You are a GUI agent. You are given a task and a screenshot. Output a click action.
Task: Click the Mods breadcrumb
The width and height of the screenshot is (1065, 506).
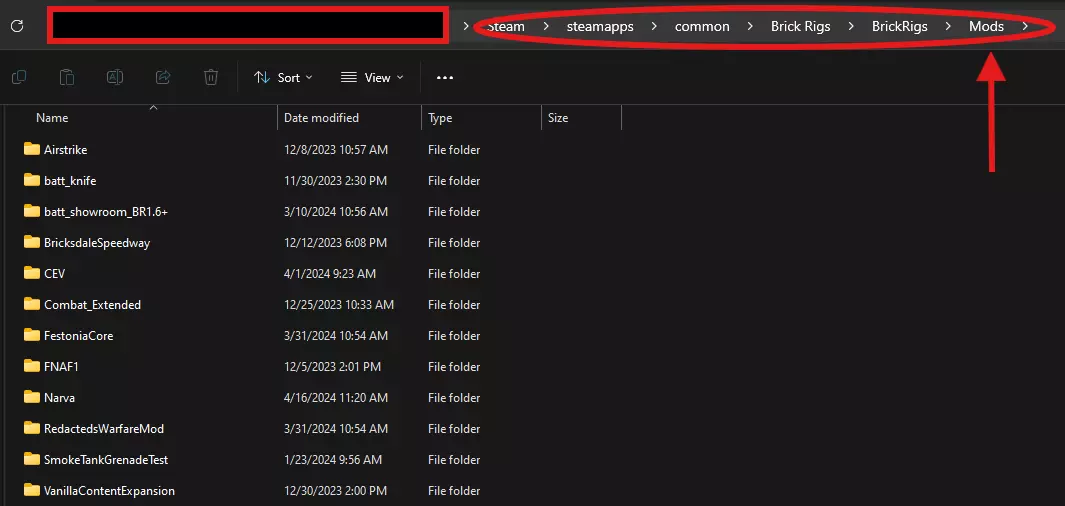point(986,26)
